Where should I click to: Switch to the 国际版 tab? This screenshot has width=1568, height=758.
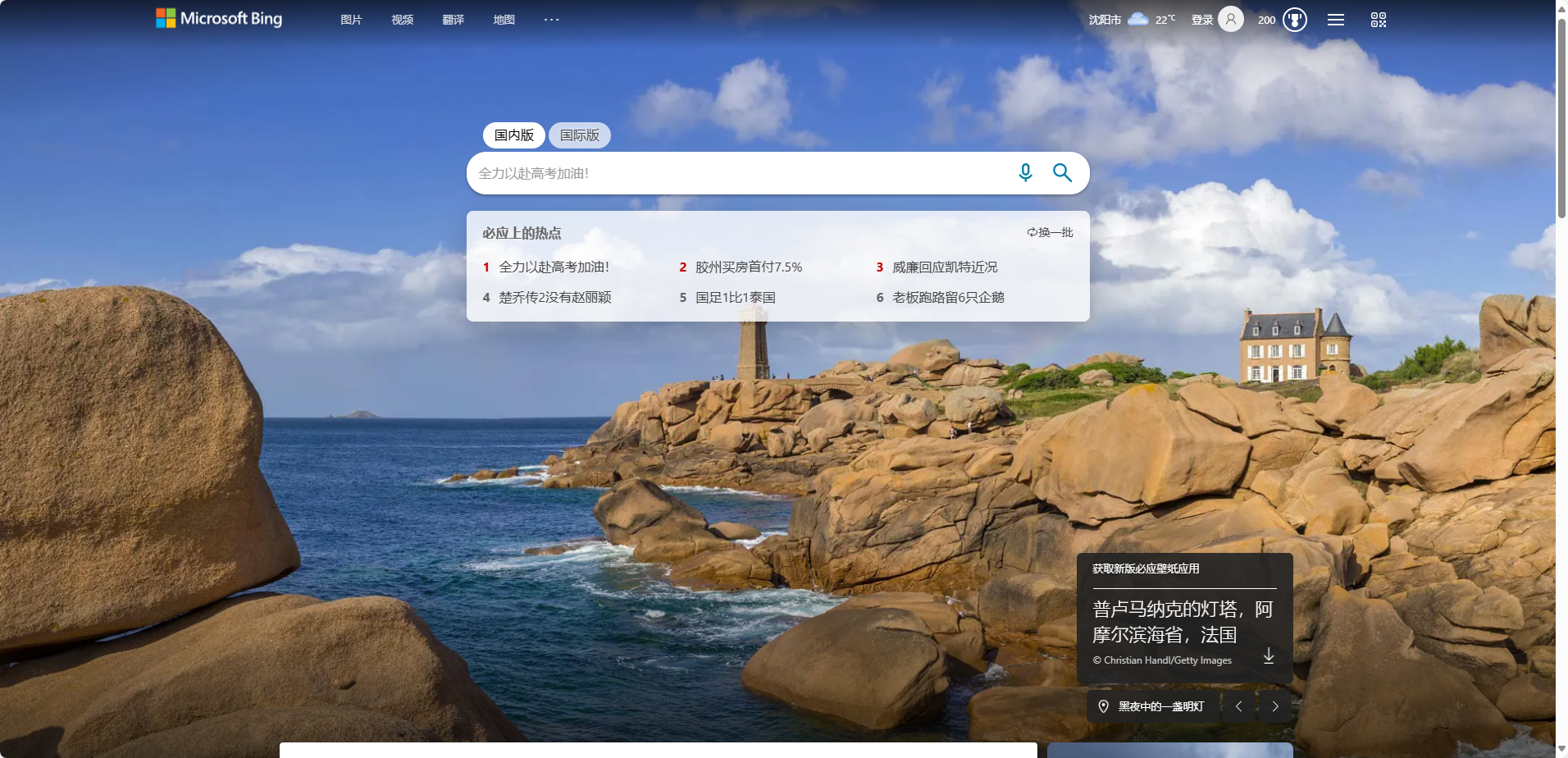tap(580, 135)
